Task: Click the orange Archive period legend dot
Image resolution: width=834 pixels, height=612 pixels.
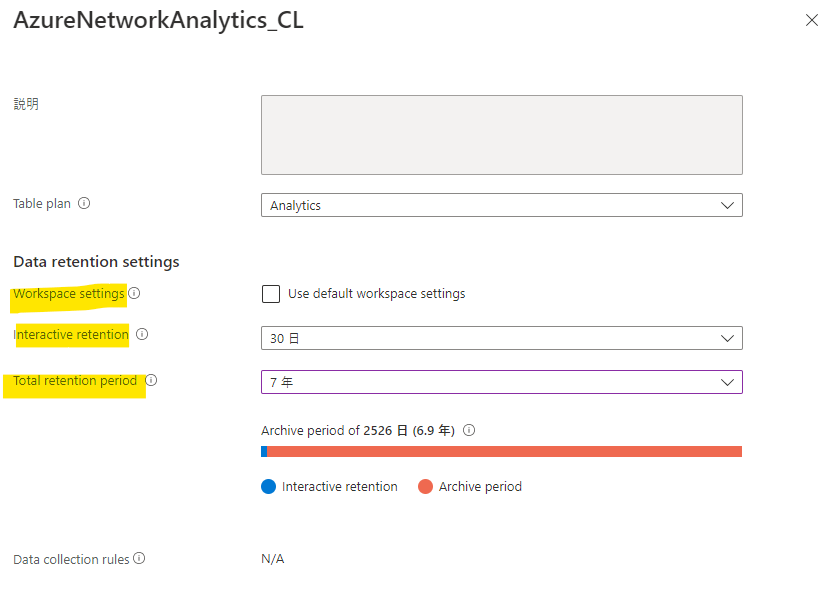Action: [x=426, y=487]
